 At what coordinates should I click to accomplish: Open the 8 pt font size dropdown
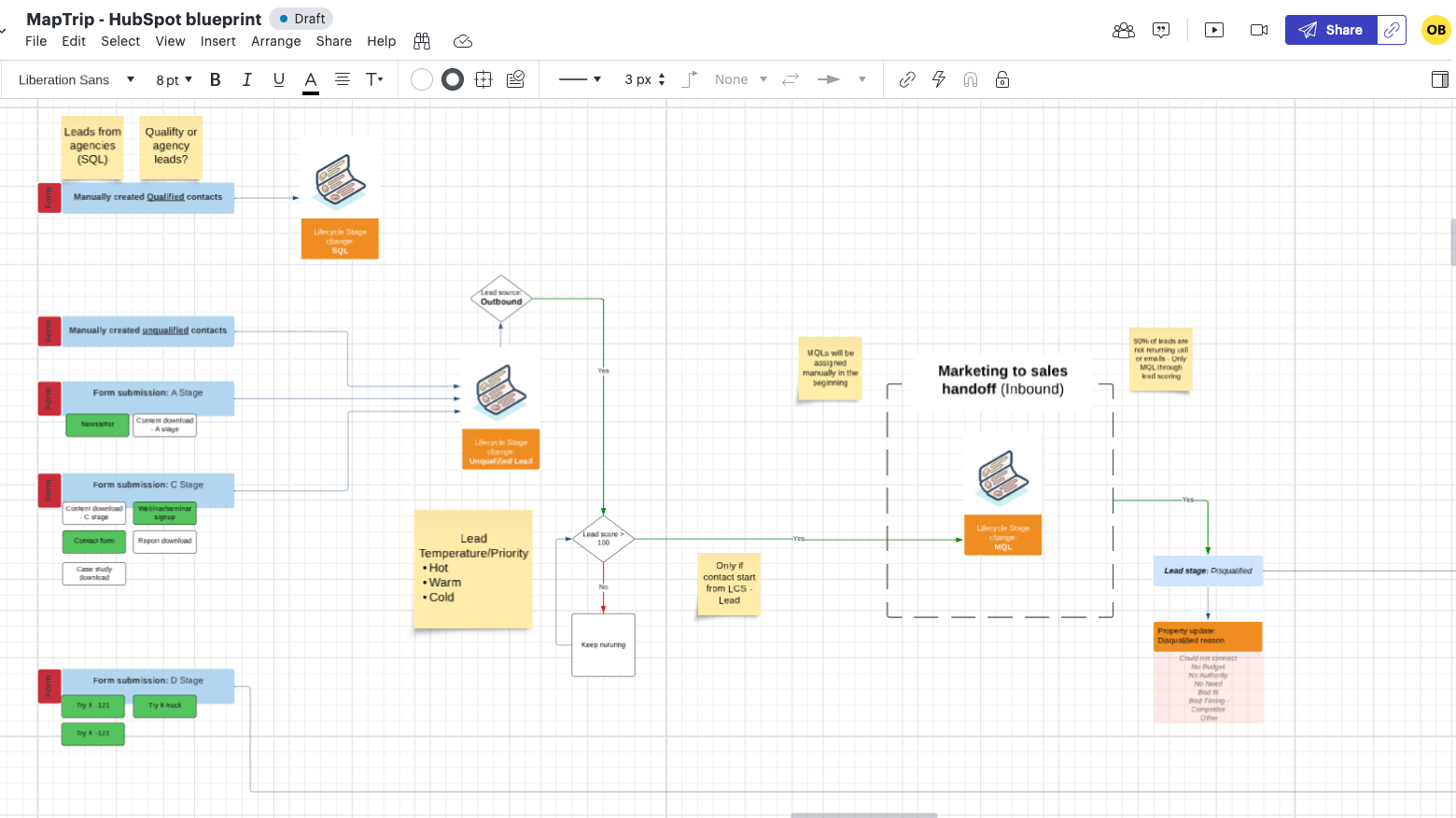pos(174,79)
